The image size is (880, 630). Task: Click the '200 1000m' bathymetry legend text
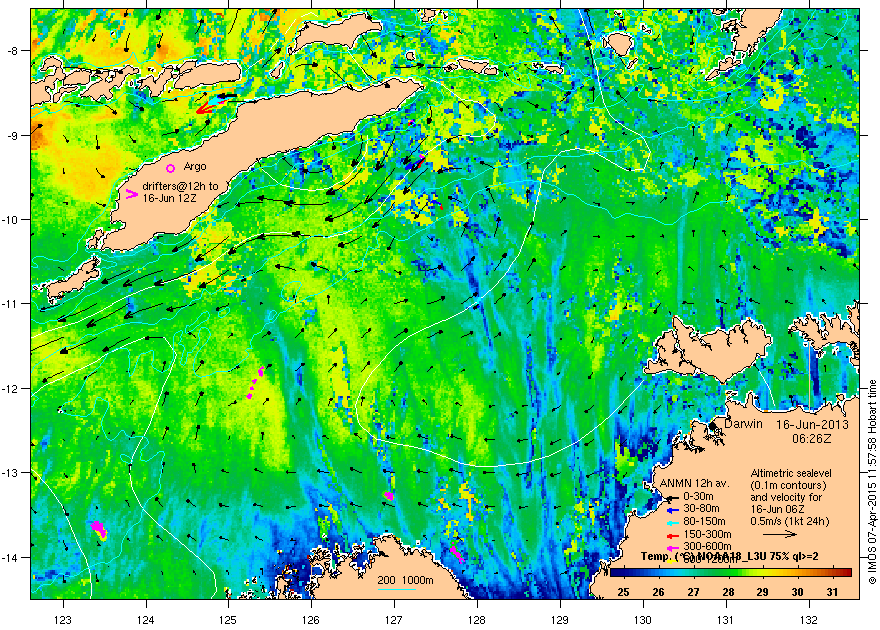405,580
